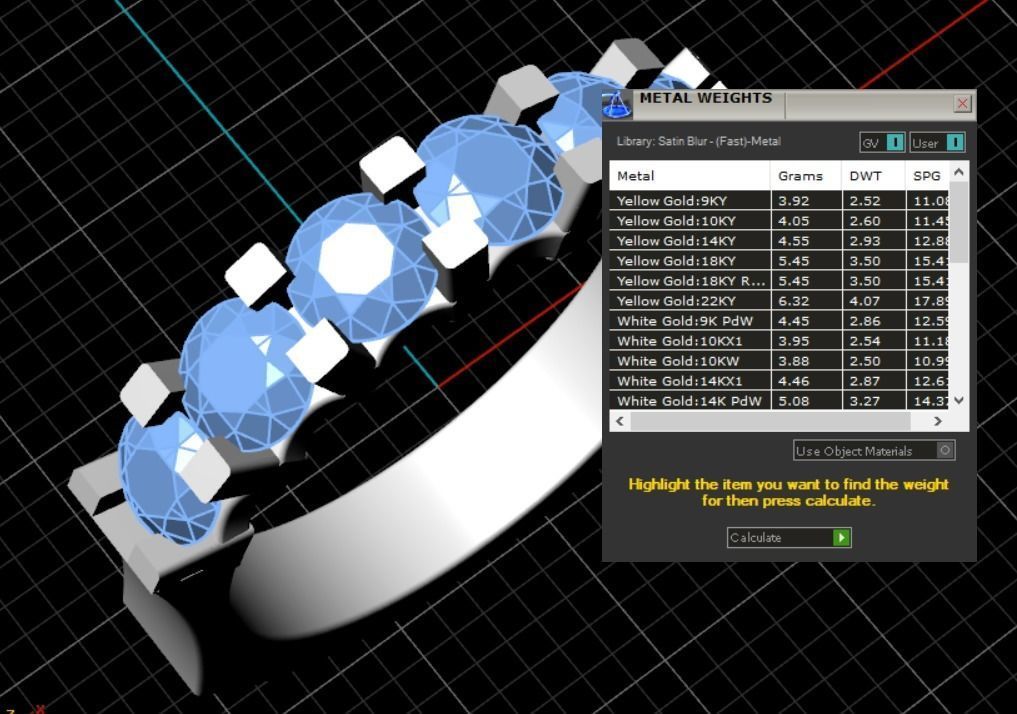Select the White Gold:10KW row
This screenshot has height=714, width=1017.
pyautogui.click(x=779, y=361)
